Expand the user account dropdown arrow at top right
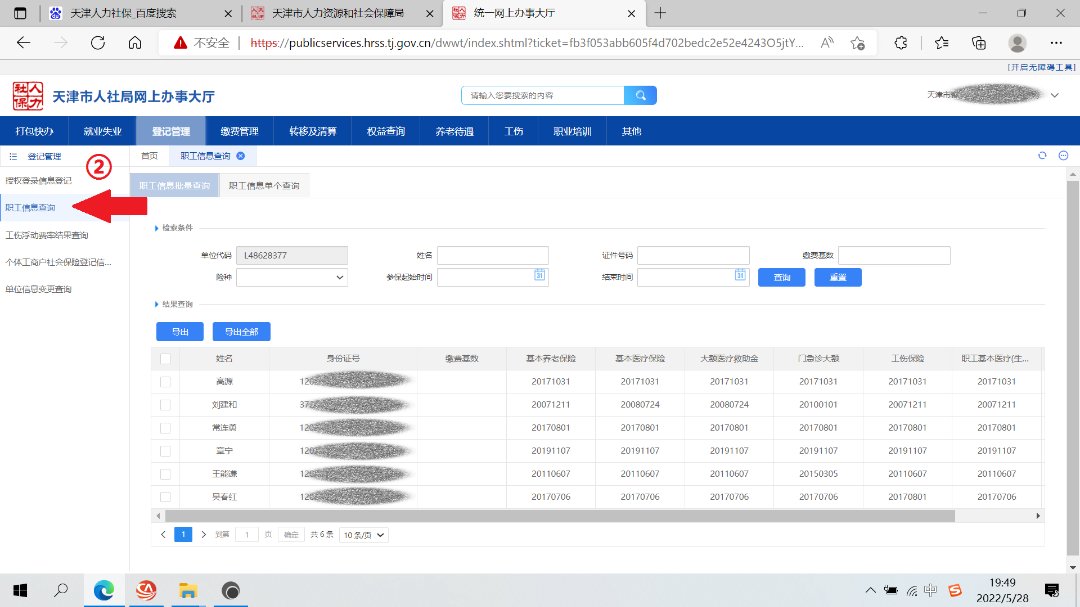 (x=1055, y=95)
